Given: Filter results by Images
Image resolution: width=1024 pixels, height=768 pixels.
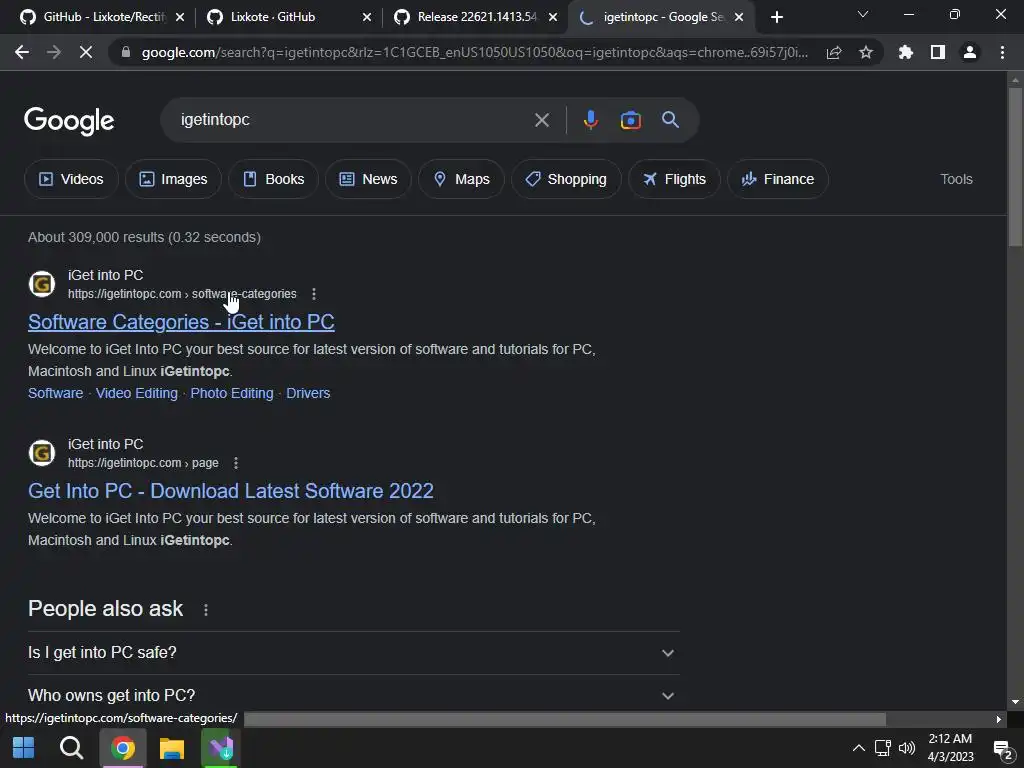Looking at the screenshot, I should tap(173, 179).
